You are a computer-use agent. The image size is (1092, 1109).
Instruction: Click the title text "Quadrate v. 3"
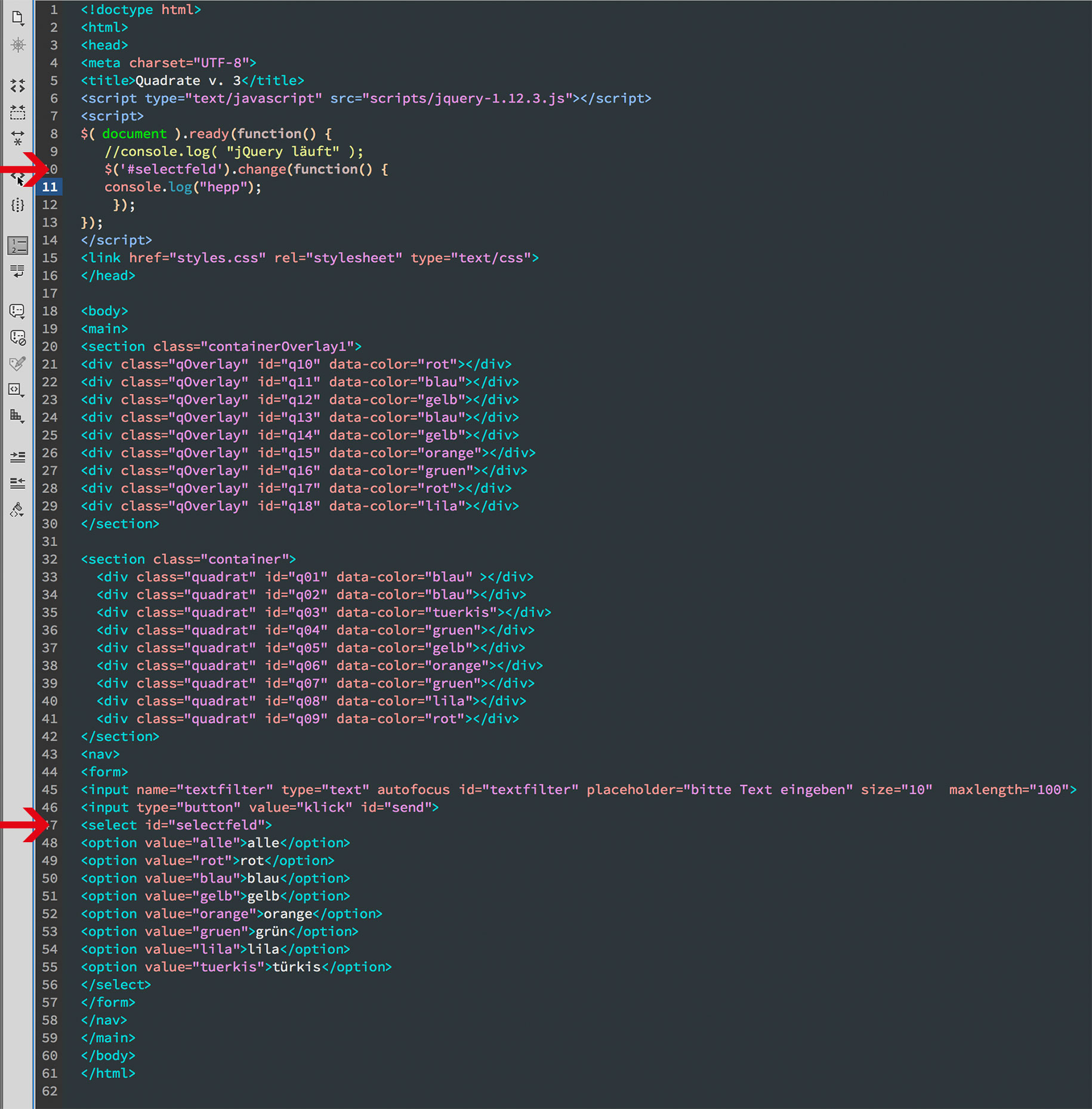(x=188, y=81)
